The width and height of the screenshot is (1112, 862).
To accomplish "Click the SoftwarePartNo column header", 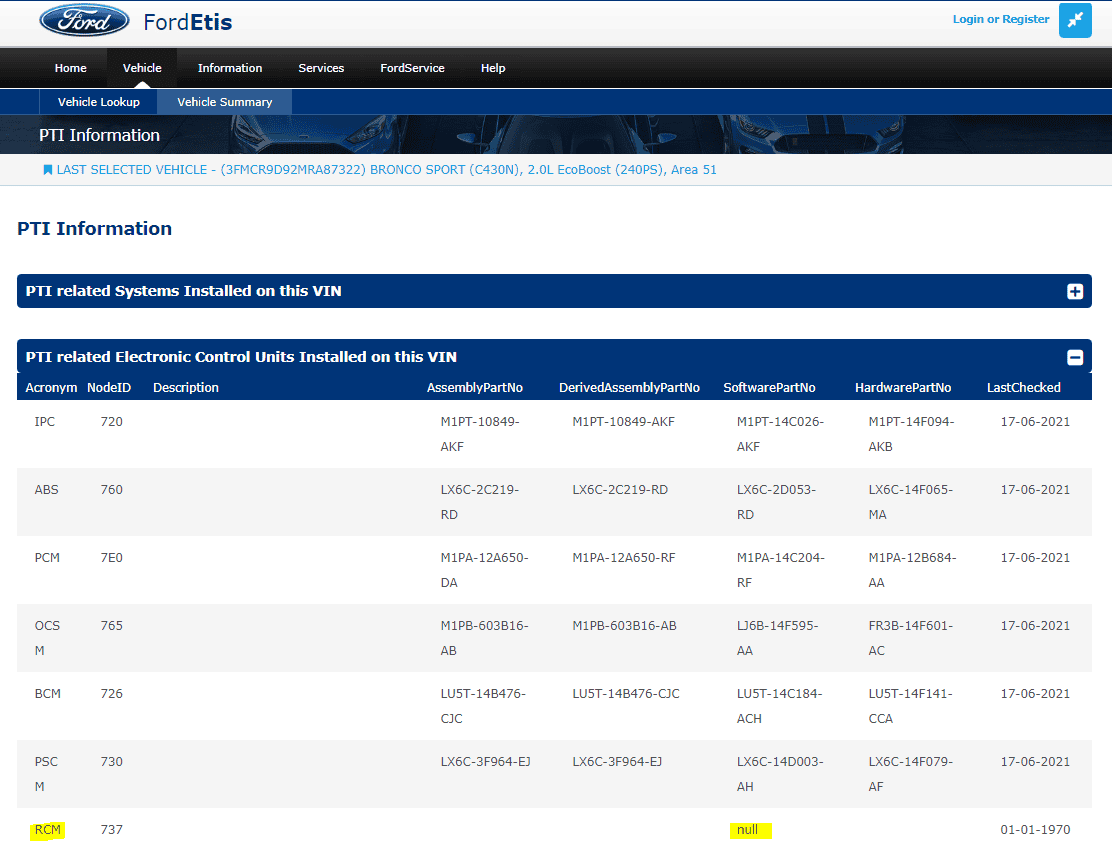I will (x=769, y=388).
